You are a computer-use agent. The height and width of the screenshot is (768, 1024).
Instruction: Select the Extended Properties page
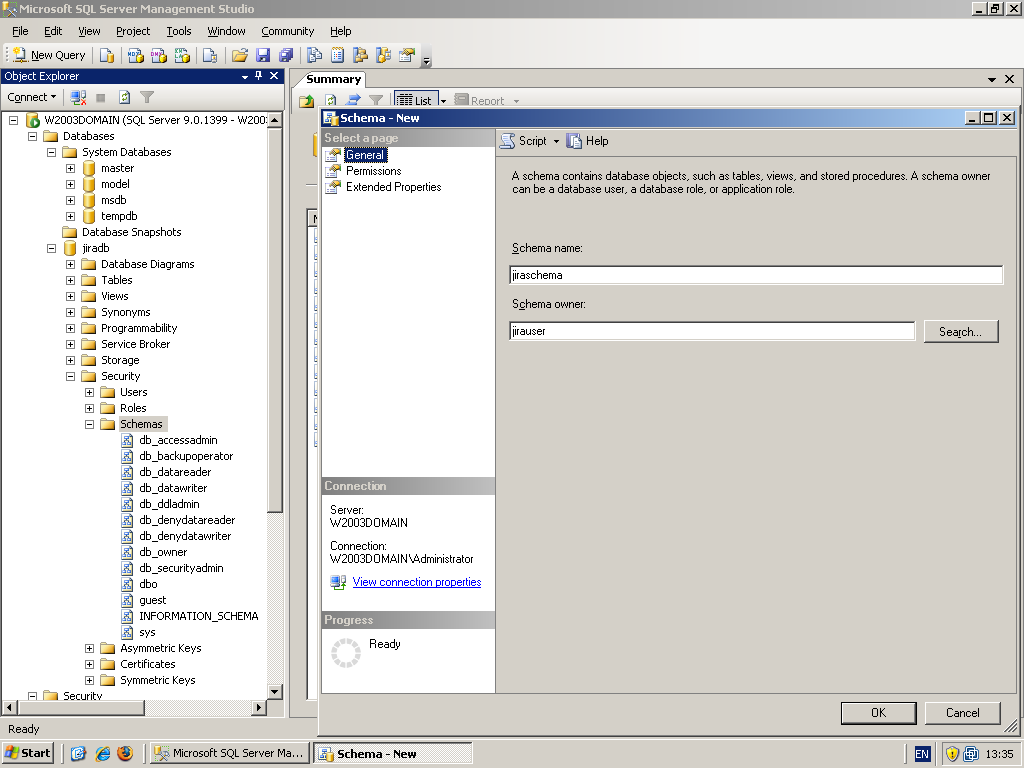coord(393,187)
